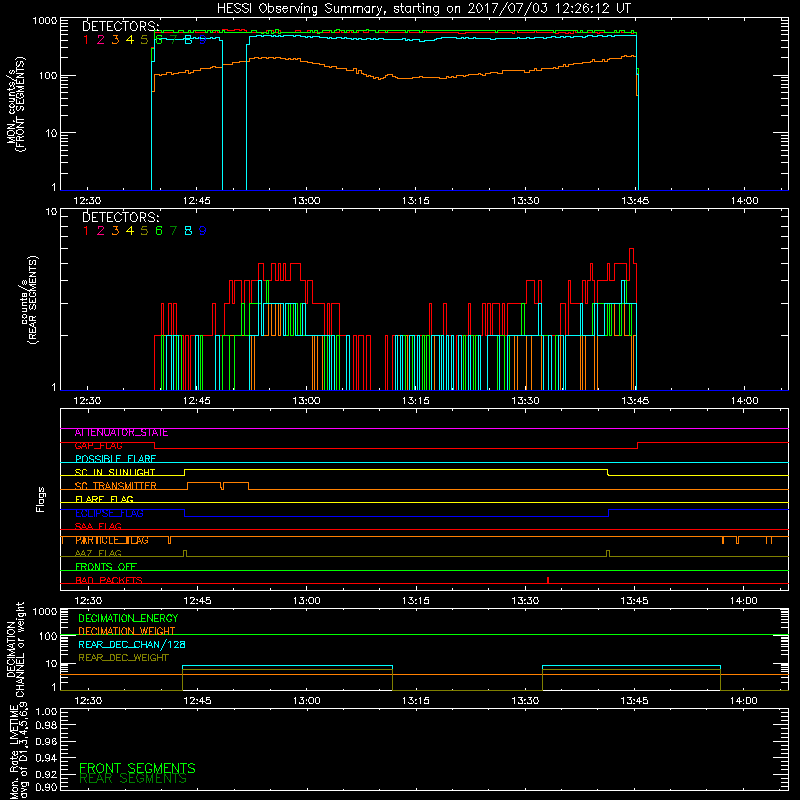Click REAR_DEC_WEIGHT legend entry
Screen dimensions: 800x800
123,658
